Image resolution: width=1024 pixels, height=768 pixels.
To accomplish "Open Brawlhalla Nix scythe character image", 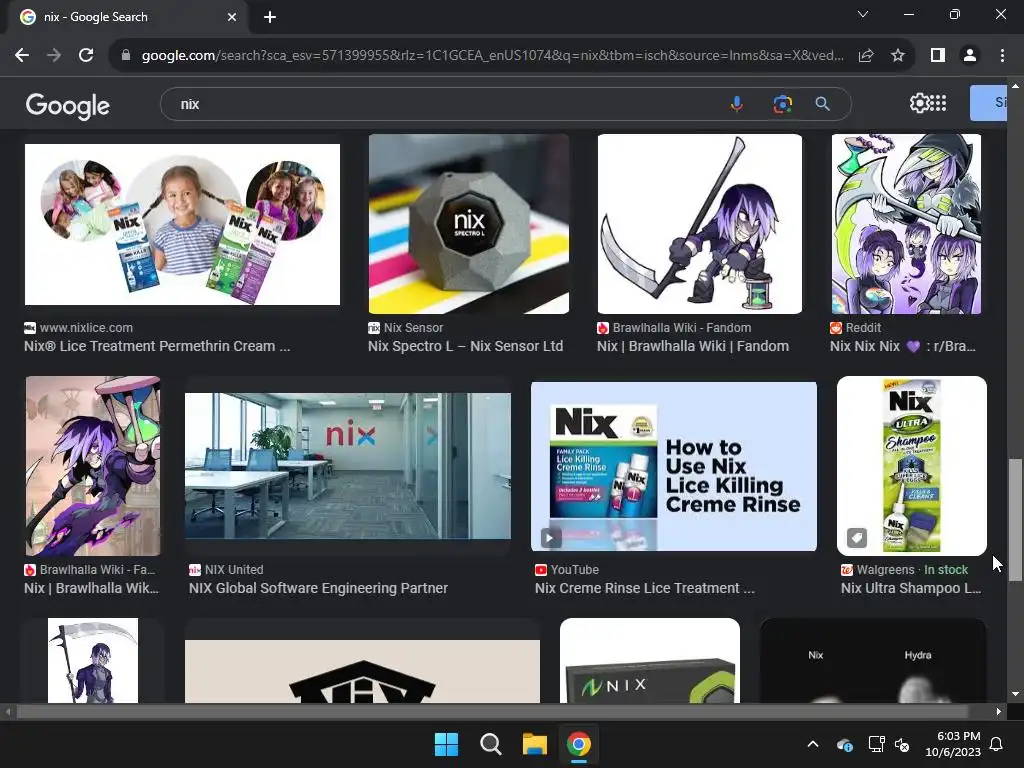I will click(699, 224).
